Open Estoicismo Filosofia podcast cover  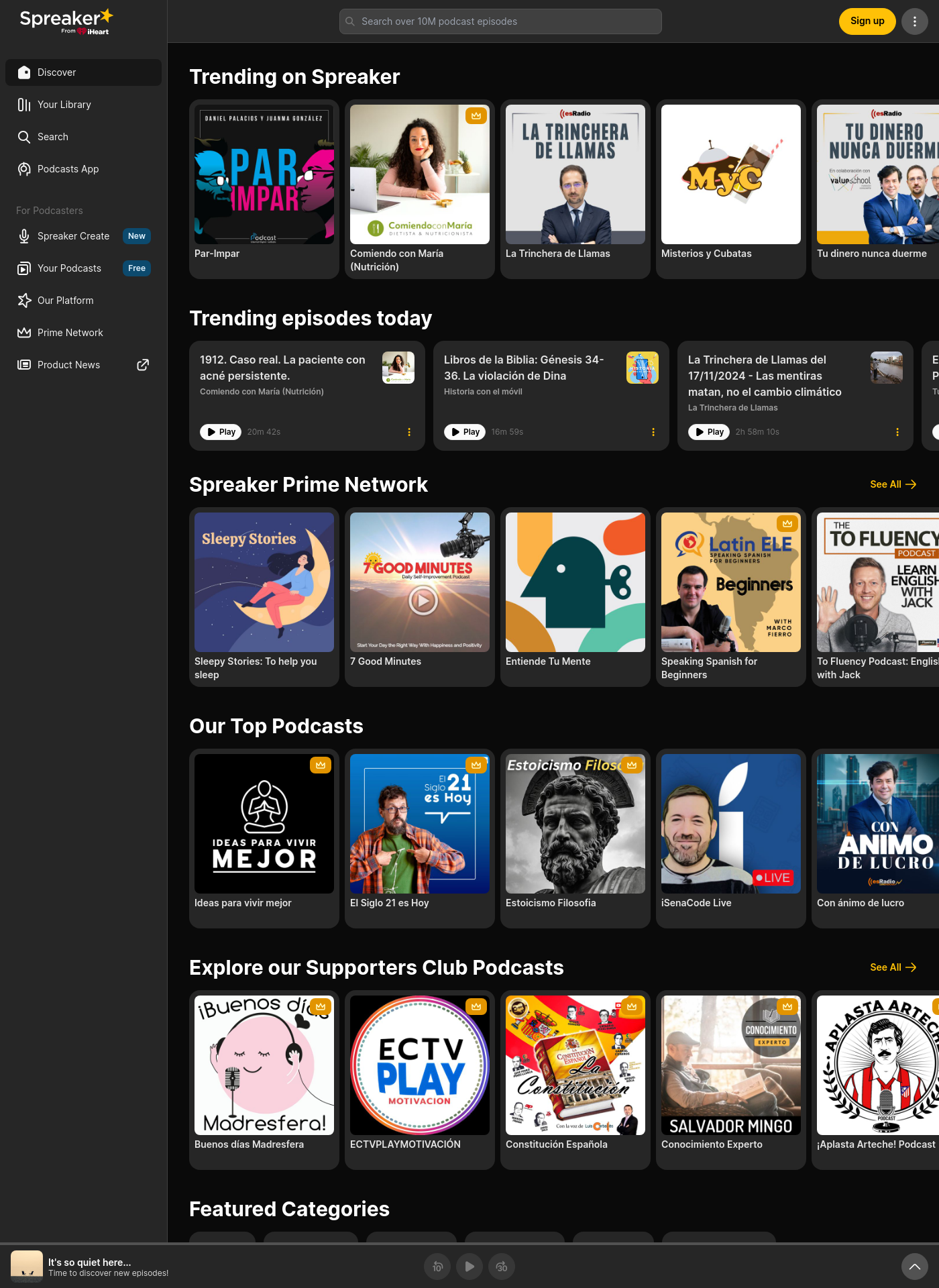click(575, 824)
